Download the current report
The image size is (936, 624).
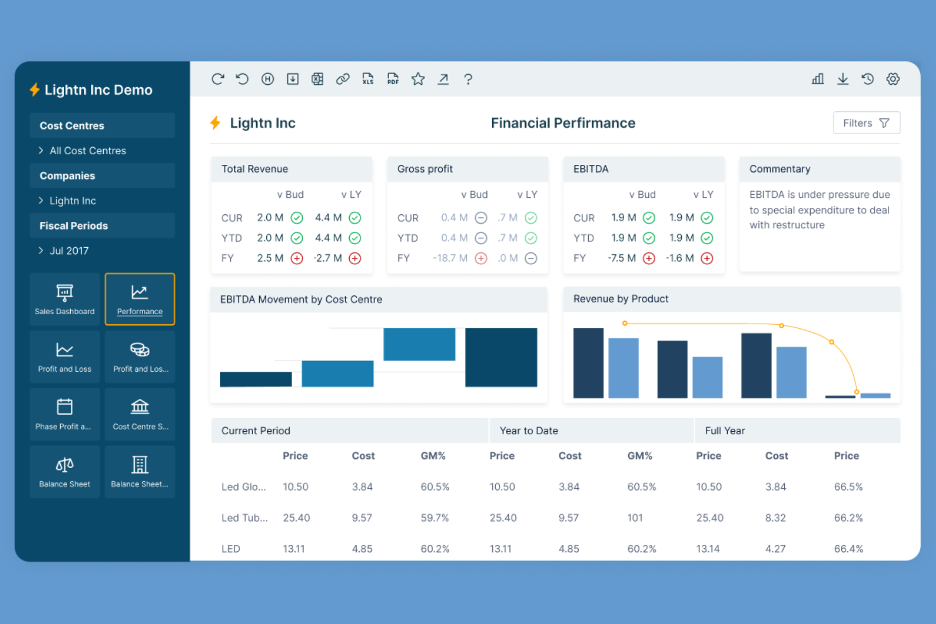[842, 78]
